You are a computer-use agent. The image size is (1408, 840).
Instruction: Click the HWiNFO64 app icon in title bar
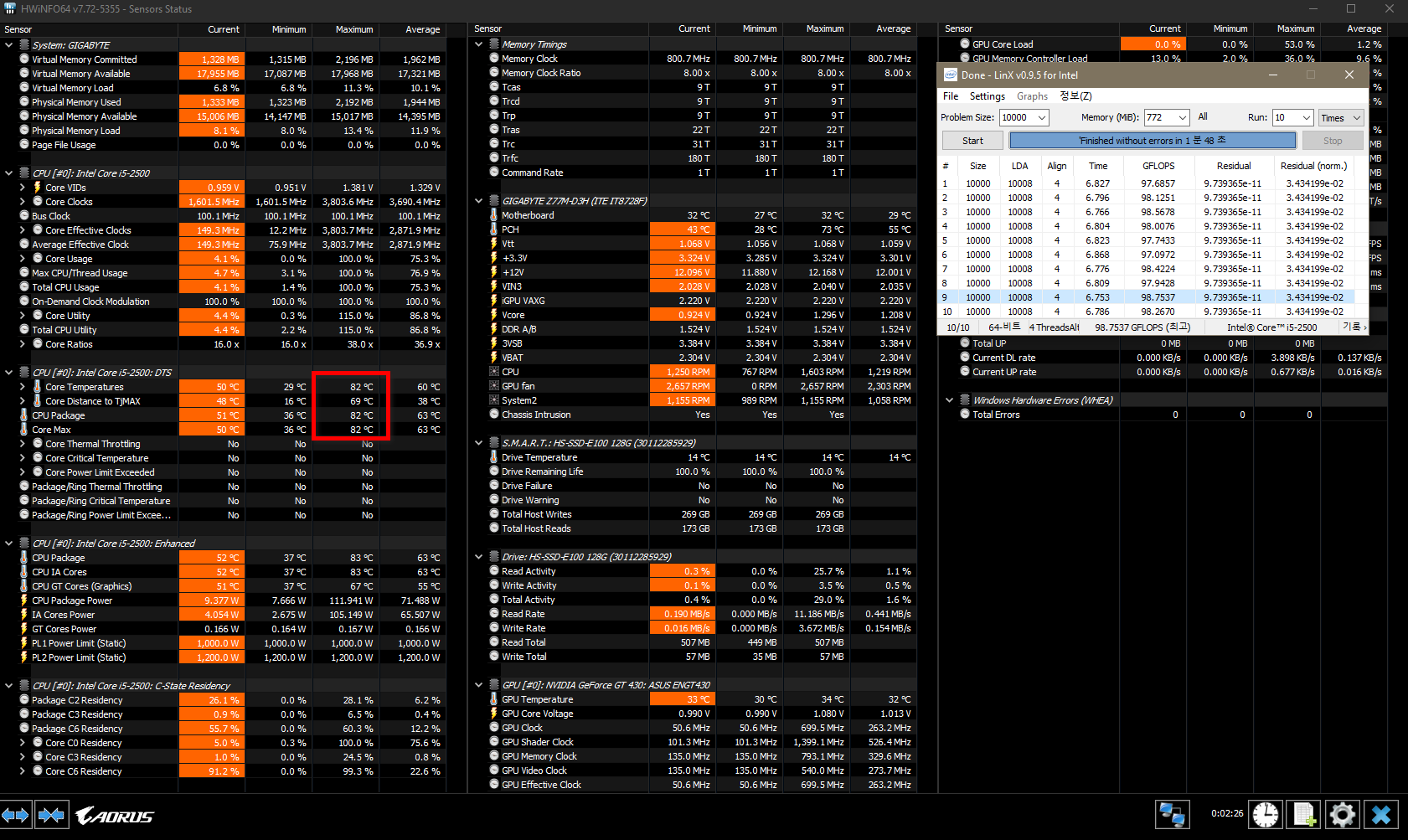tap(9, 8)
